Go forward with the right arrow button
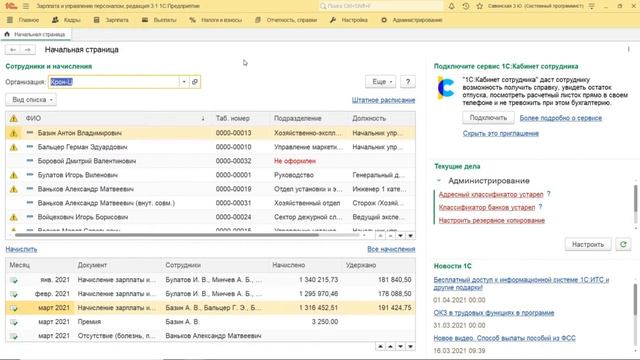Image resolution: width=640 pixels, height=360 pixels. click(27, 50)
